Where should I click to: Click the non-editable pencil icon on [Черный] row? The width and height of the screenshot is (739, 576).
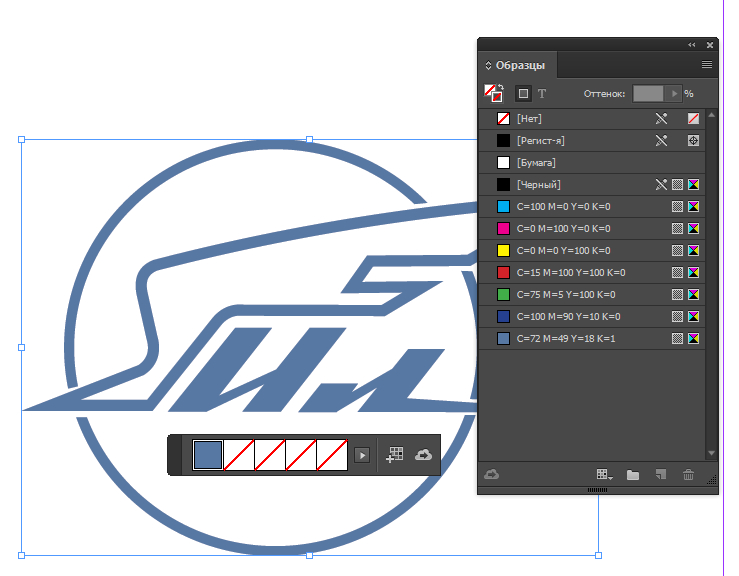[x=661, y=185]
